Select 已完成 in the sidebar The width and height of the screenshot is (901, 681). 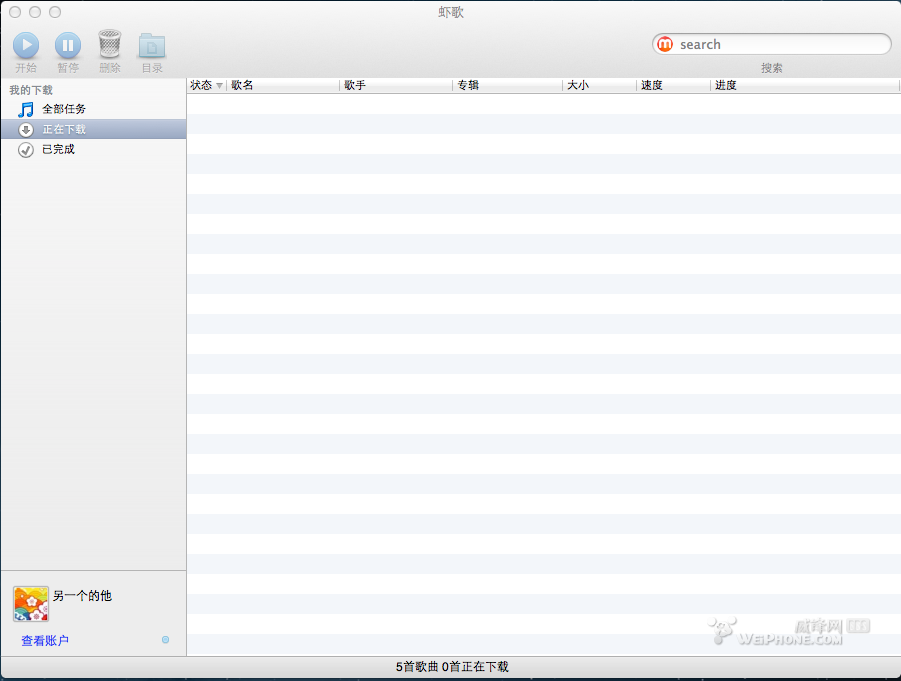click(57, 149)
